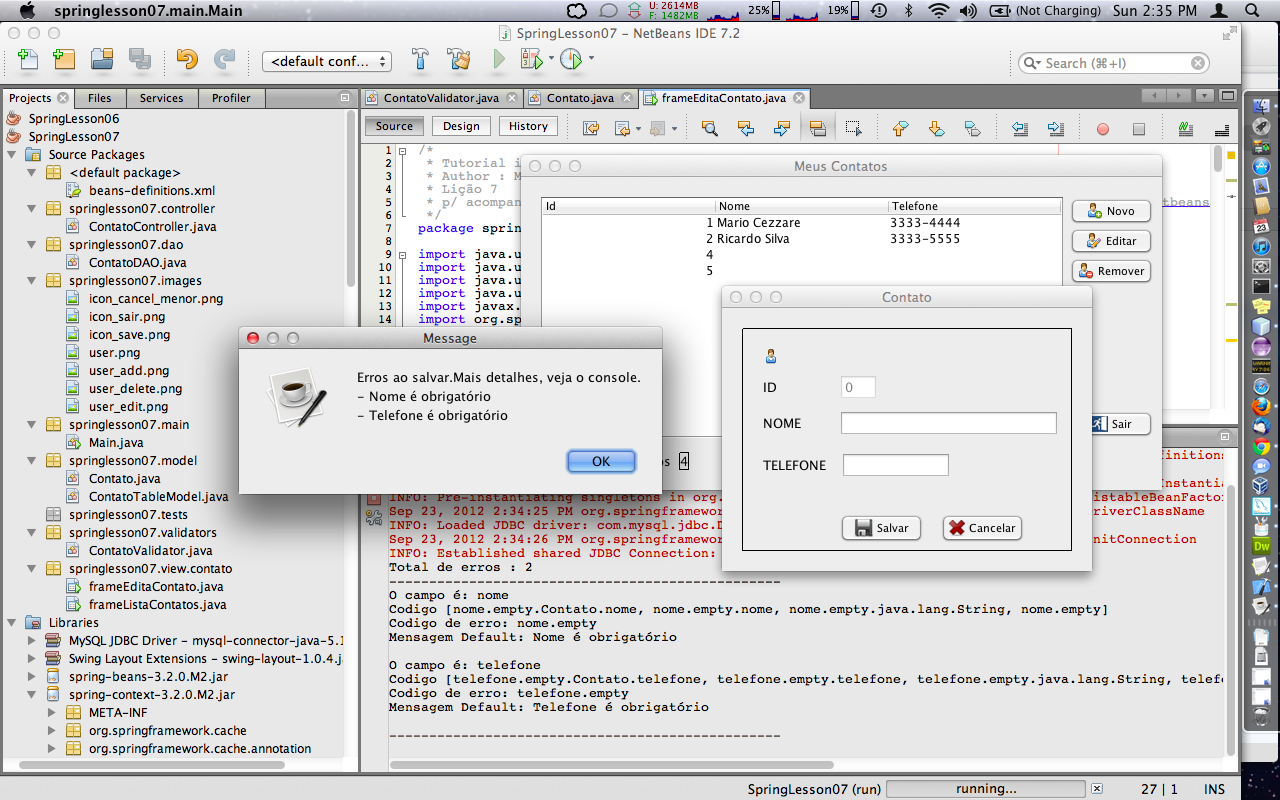Viewport: 1280px width, 800px height.
Task: Collapse the Source Packages node
Action: (x=12, y=155)
